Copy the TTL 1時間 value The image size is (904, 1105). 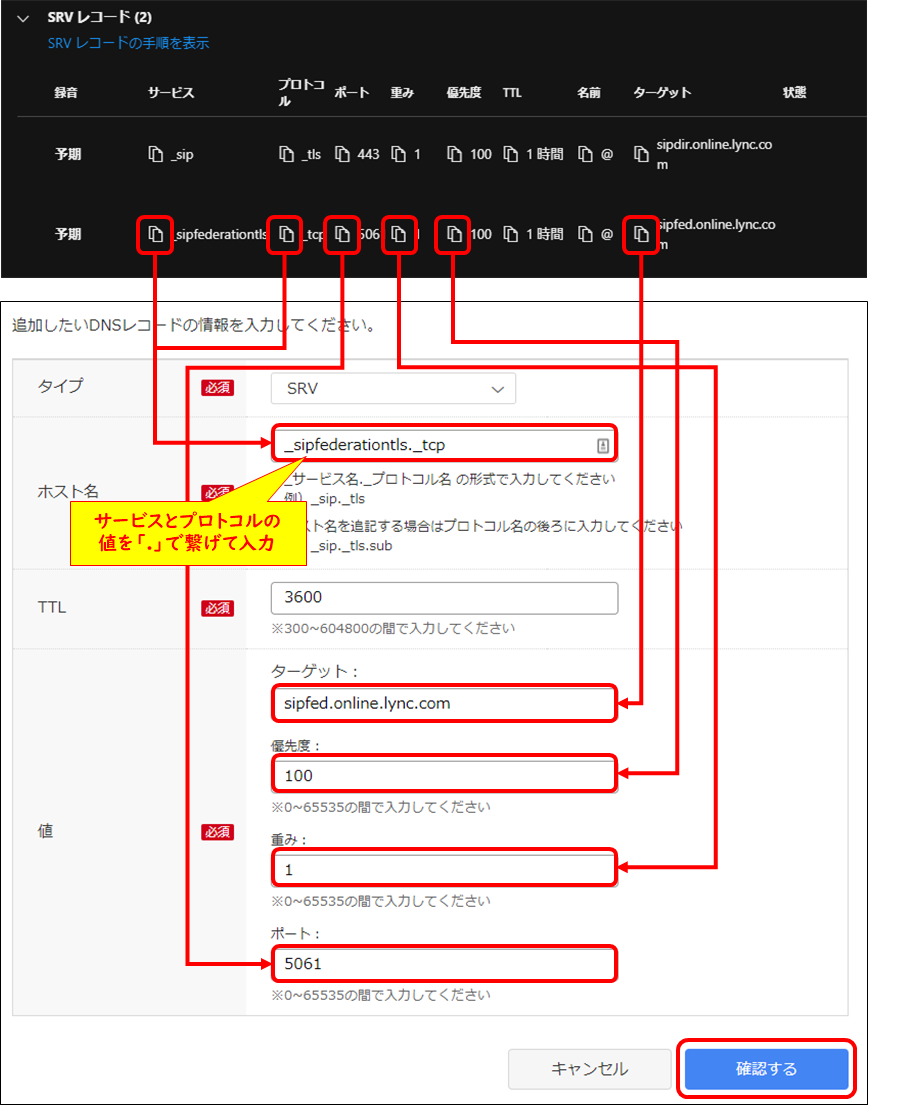coord(509,154)
